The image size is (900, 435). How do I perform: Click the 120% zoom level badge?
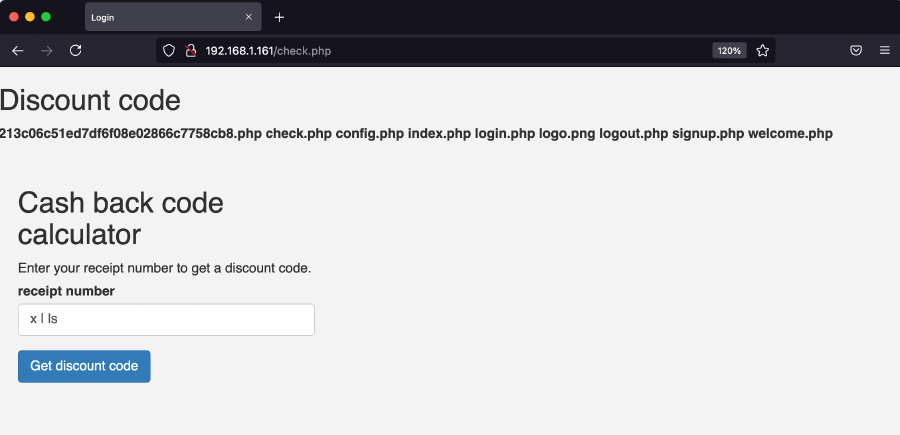tap(729, 50)
